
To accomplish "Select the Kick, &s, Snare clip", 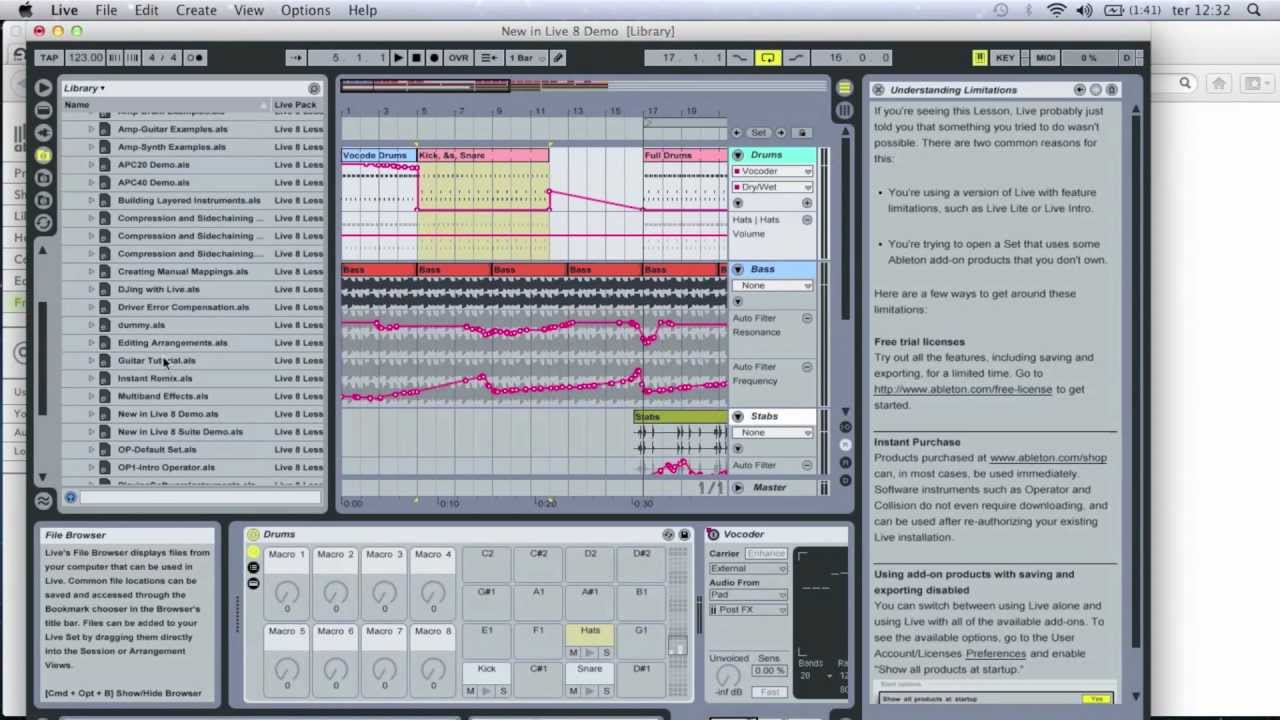I will point(483,155).
